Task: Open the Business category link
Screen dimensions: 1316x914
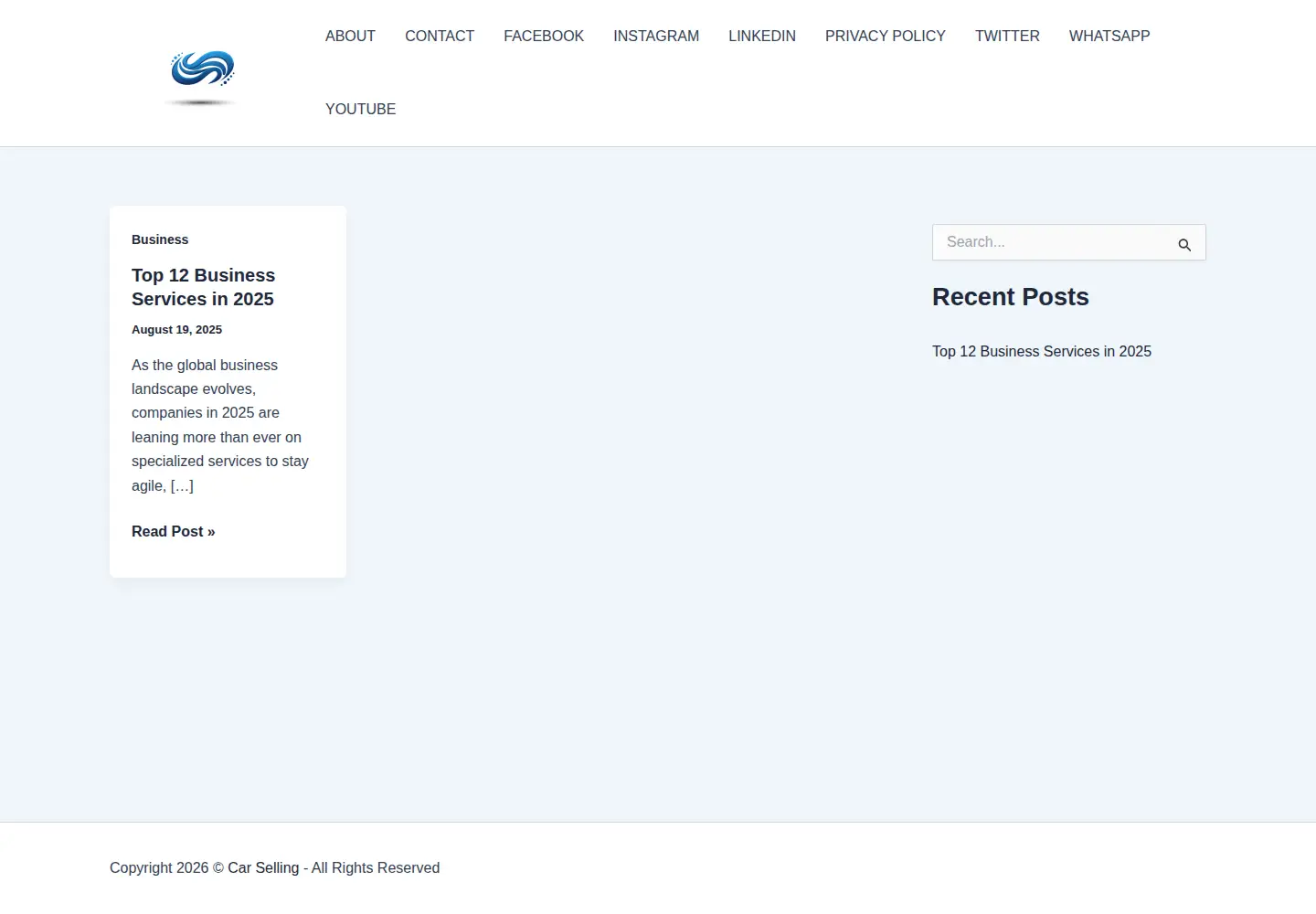Action: click(160, 239)
